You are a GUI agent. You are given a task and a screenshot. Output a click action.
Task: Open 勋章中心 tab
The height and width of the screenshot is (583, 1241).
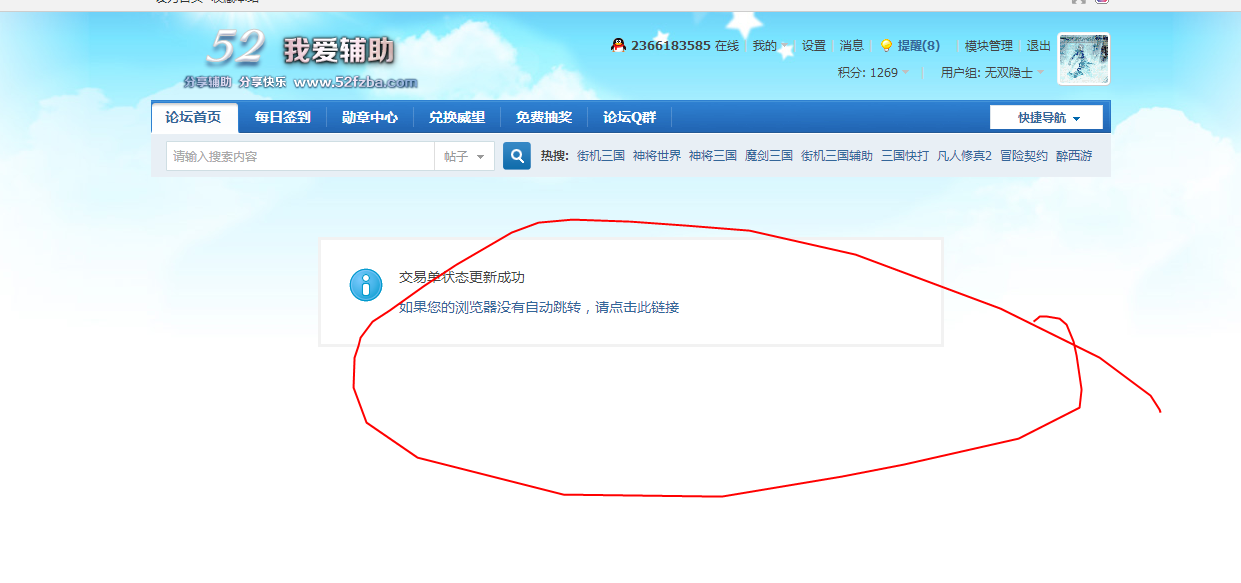[370, 117]
